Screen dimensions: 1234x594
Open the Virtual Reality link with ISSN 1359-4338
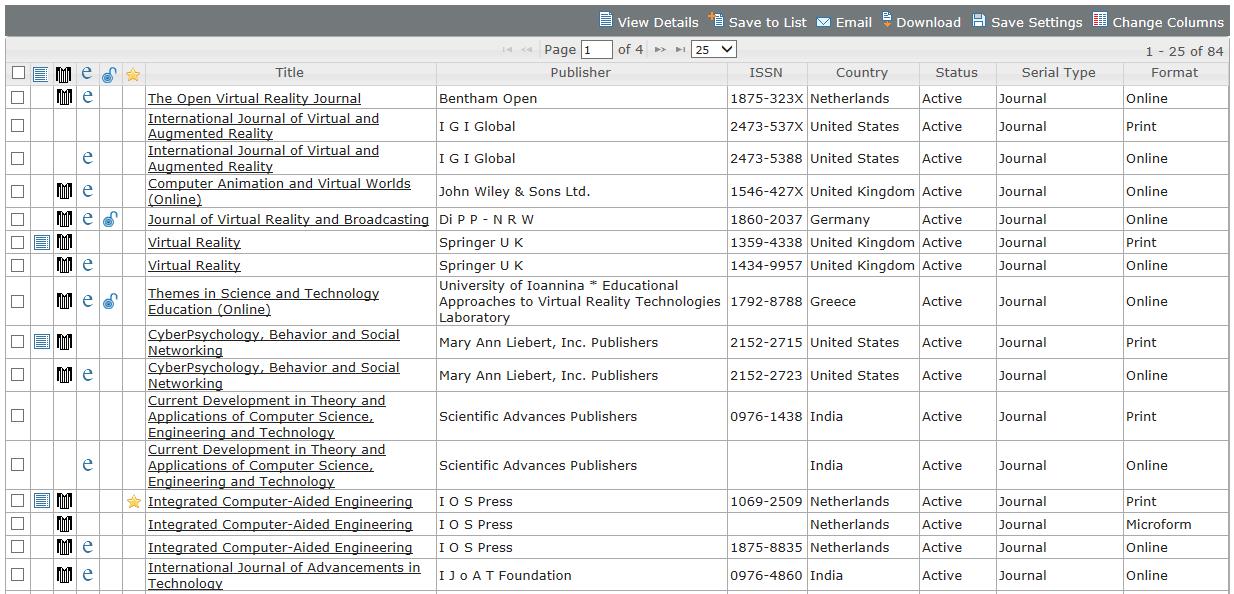click(194, 243)
